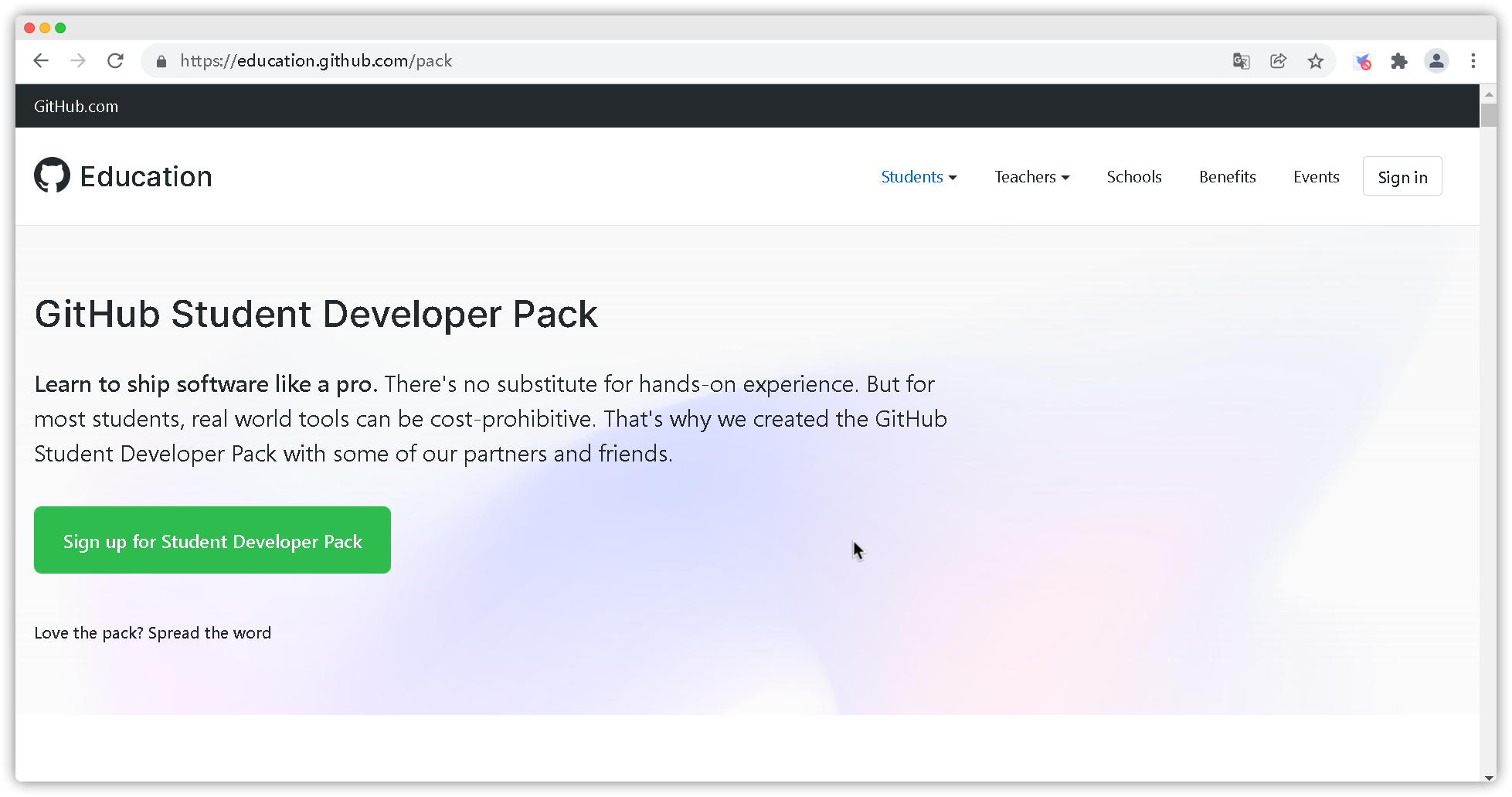Open the Teachers dropdown menu
The image size is (1512, 797).
pos(1031,176)
